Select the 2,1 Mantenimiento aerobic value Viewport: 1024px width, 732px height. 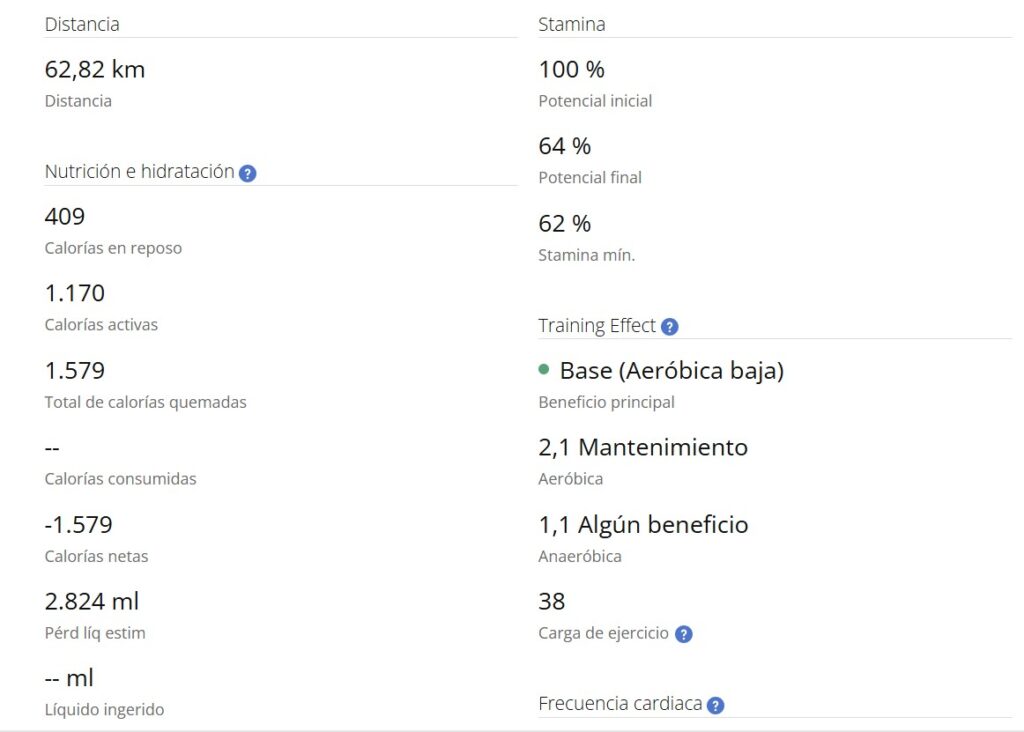tap(643, 447)
